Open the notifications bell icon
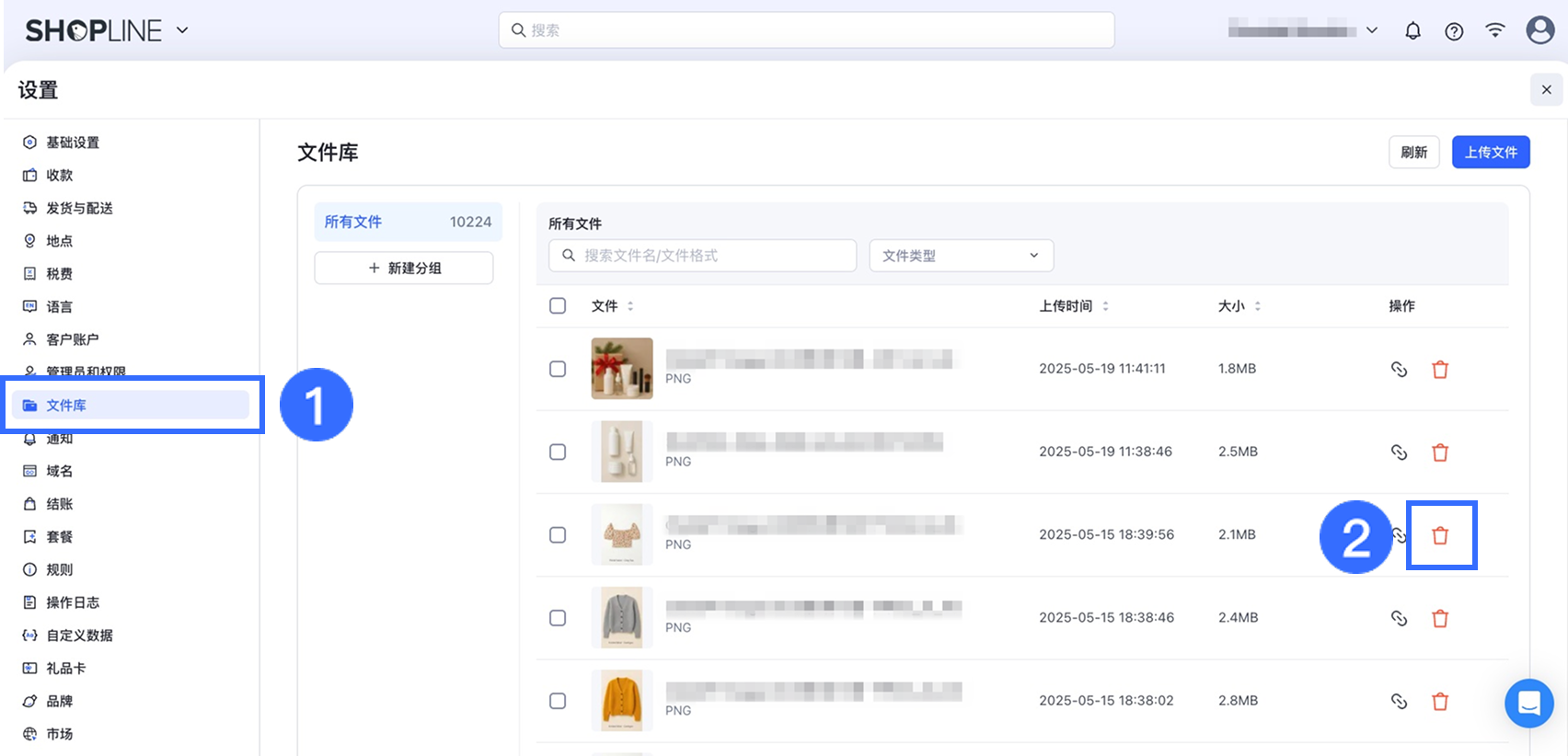1568x756 pixels. pyautogui.click(x=1412, y=30)
